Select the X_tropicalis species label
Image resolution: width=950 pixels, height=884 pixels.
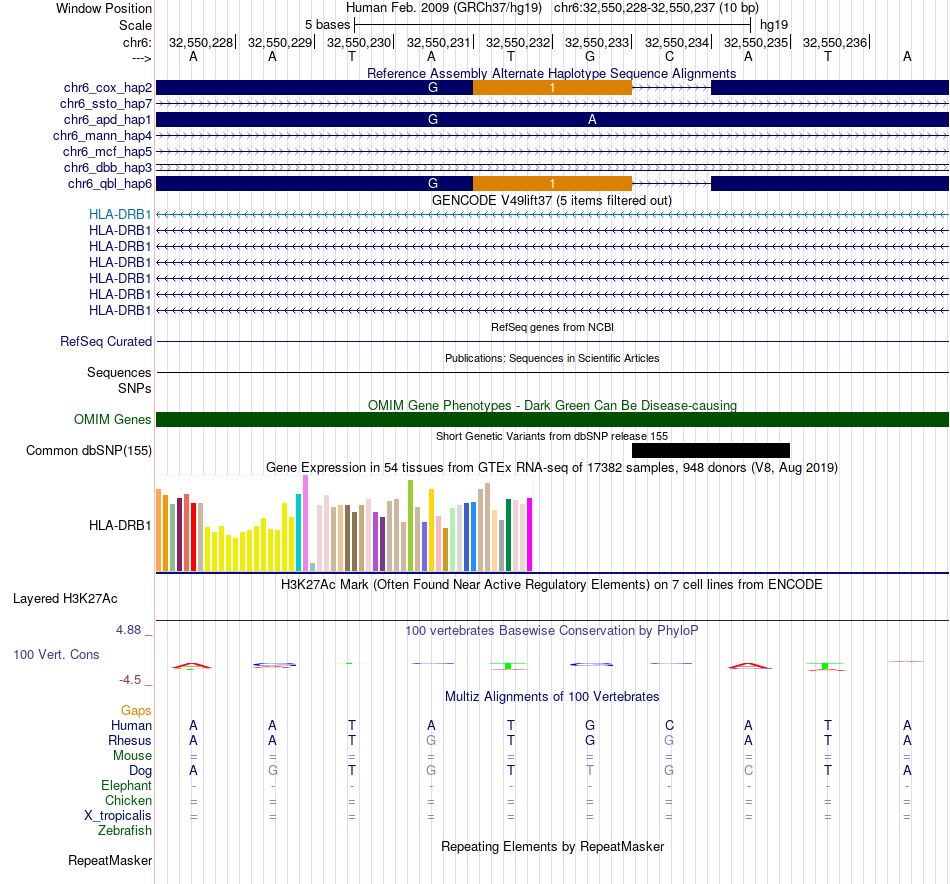click(118, 816)
